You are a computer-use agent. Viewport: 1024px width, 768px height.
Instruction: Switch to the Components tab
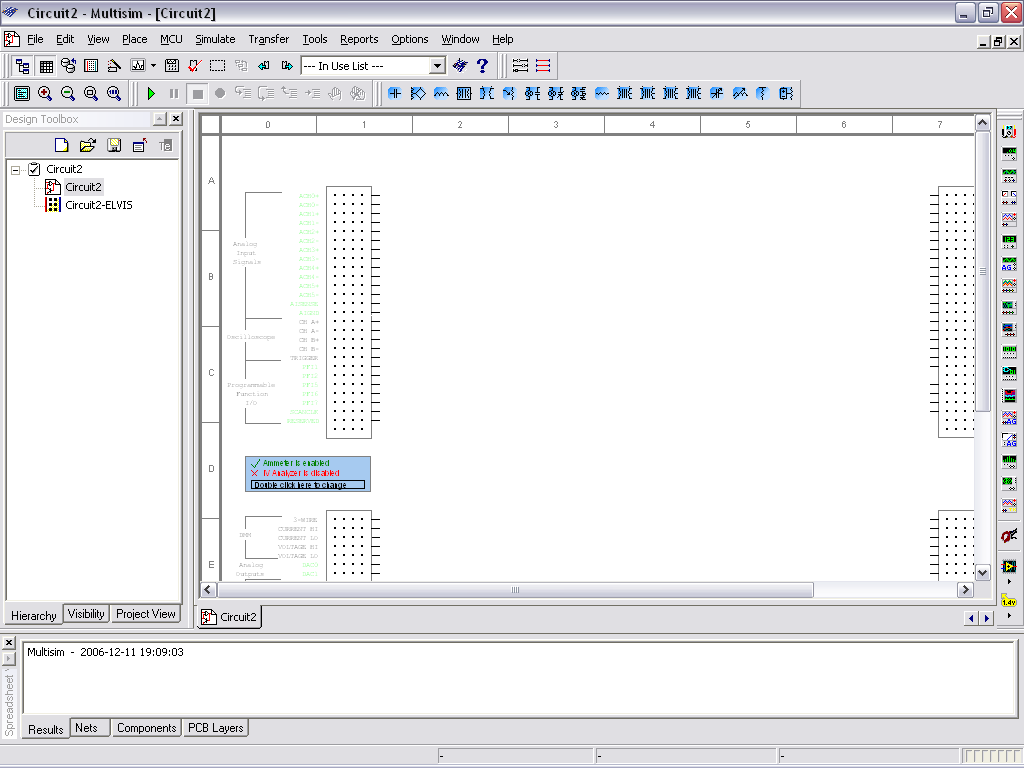click(x=146, y=728)
